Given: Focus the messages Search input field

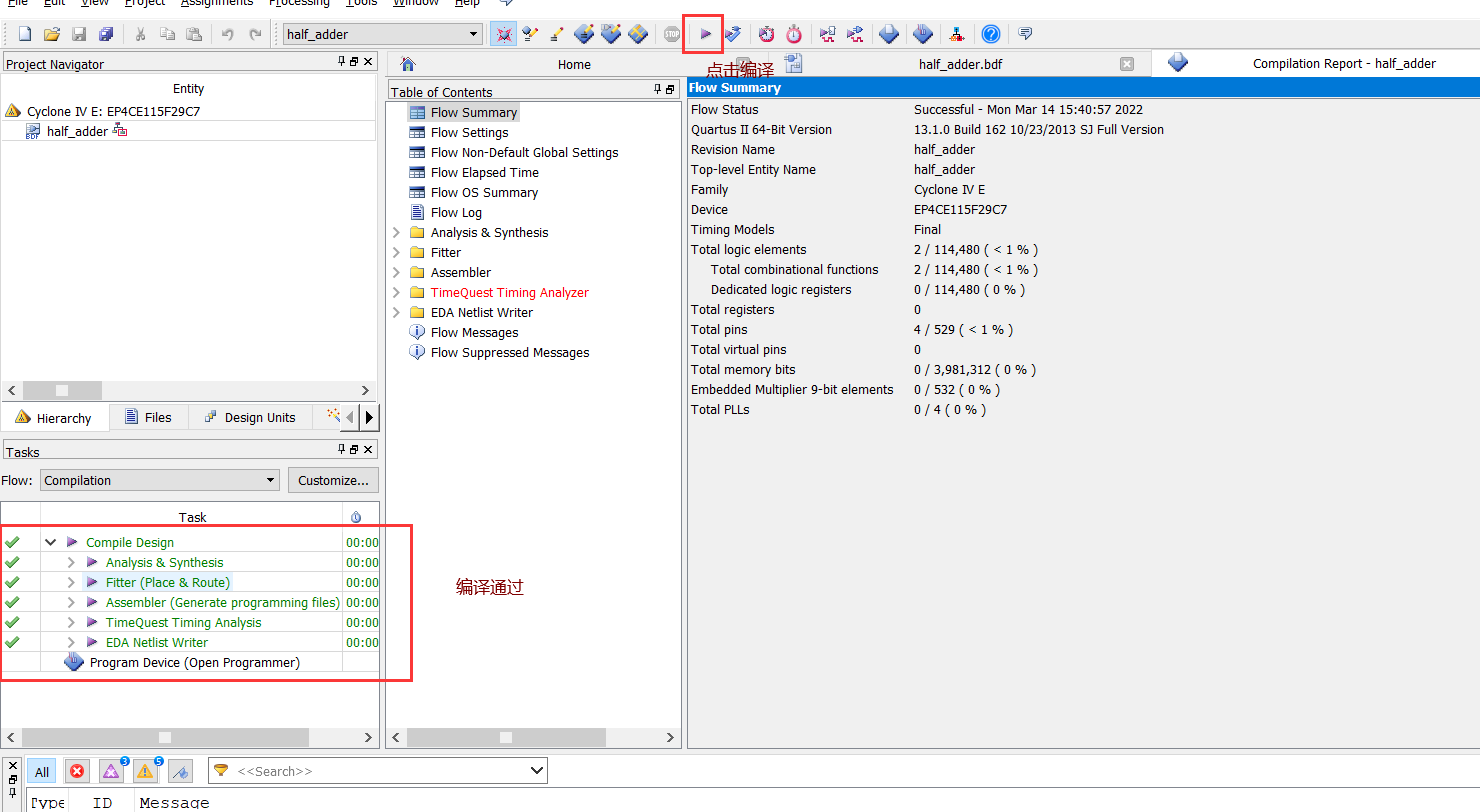Looking at the screenshot, I should (378, 771).
